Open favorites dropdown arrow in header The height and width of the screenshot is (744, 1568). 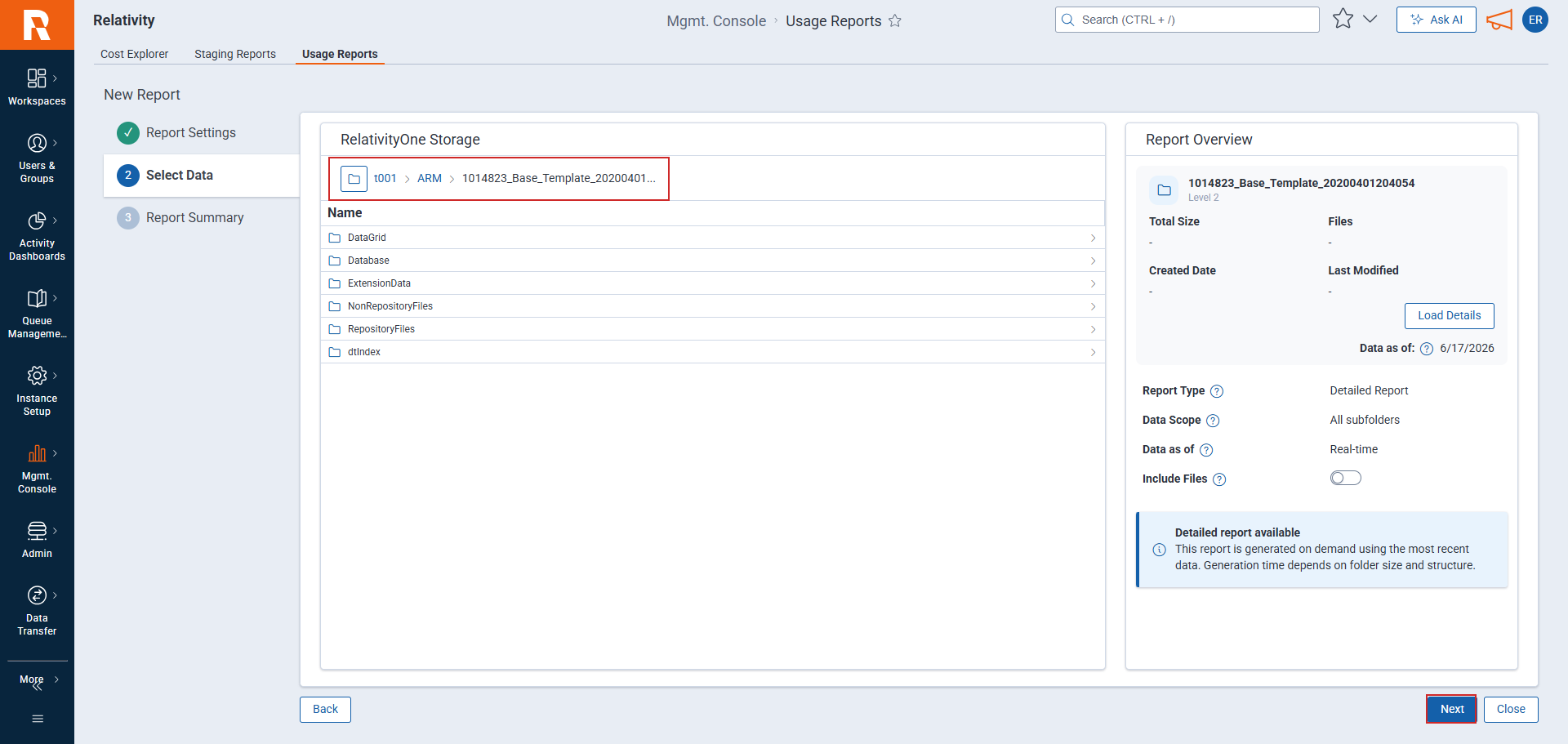[1370, 19]
